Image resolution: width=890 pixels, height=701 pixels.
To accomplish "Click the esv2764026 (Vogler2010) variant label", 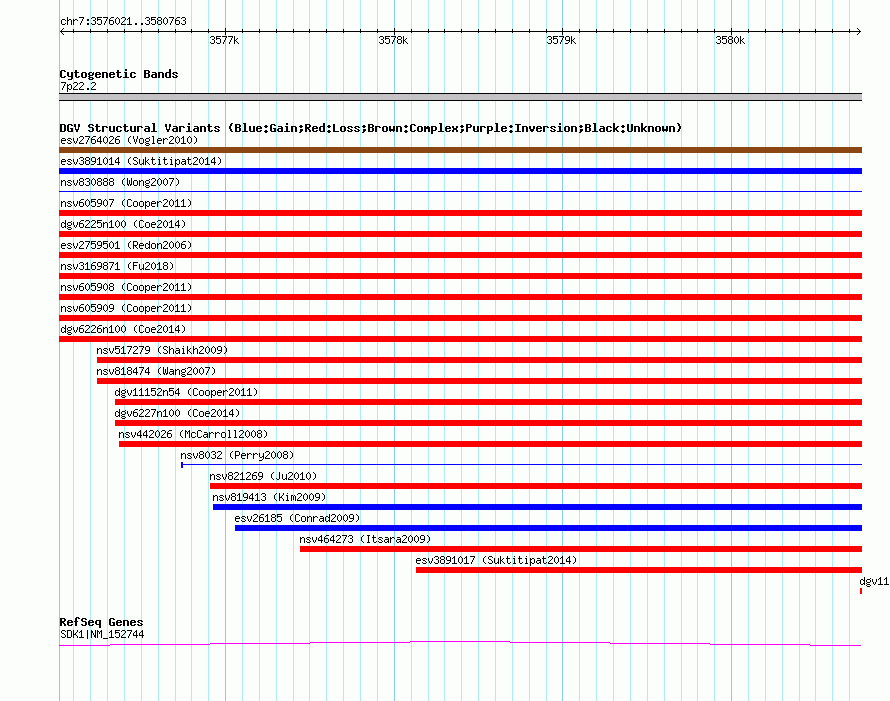I will point(129,140).
